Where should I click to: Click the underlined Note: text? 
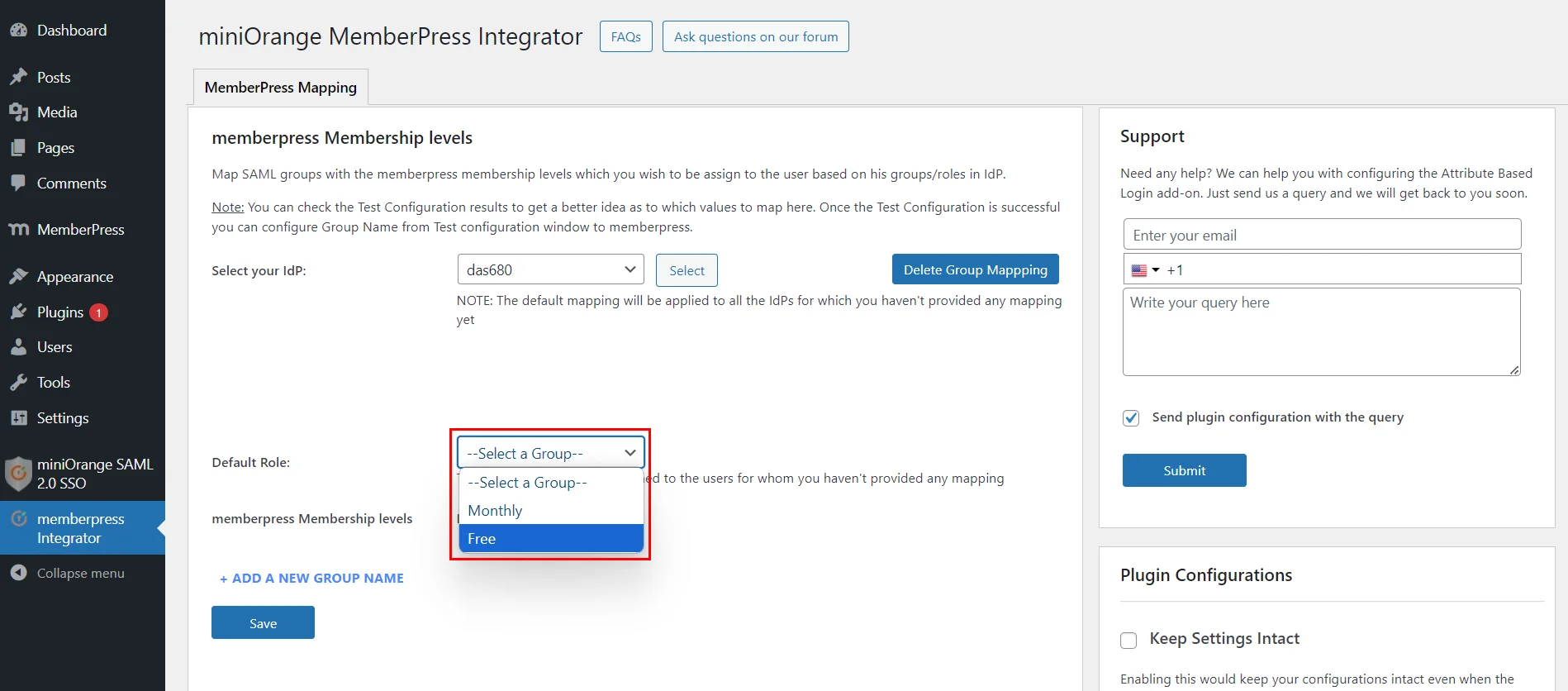pyautogui.click(x=228, y=207)
